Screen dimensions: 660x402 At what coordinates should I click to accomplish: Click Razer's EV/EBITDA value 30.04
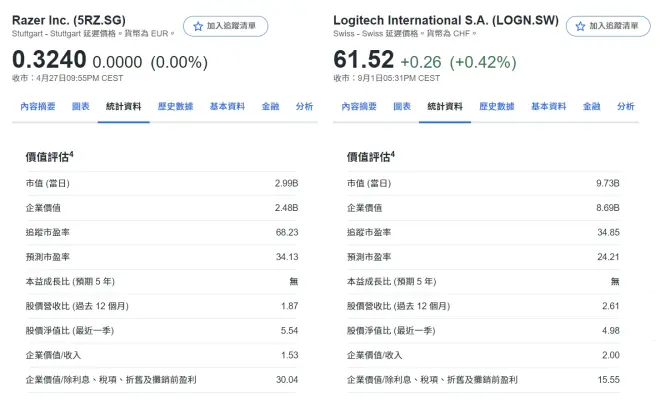point(287,380)
